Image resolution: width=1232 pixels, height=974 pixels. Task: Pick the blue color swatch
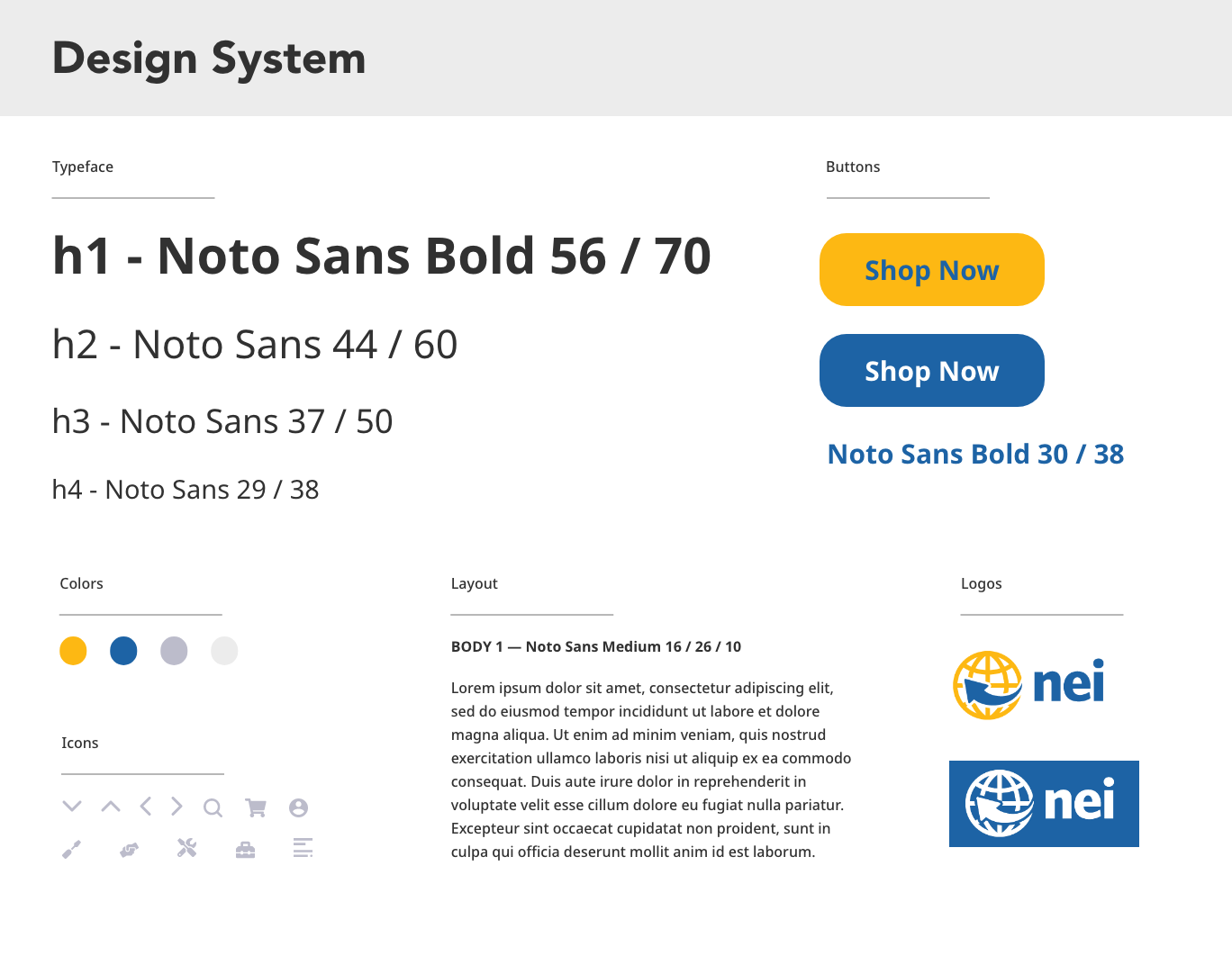coord(123,651)
